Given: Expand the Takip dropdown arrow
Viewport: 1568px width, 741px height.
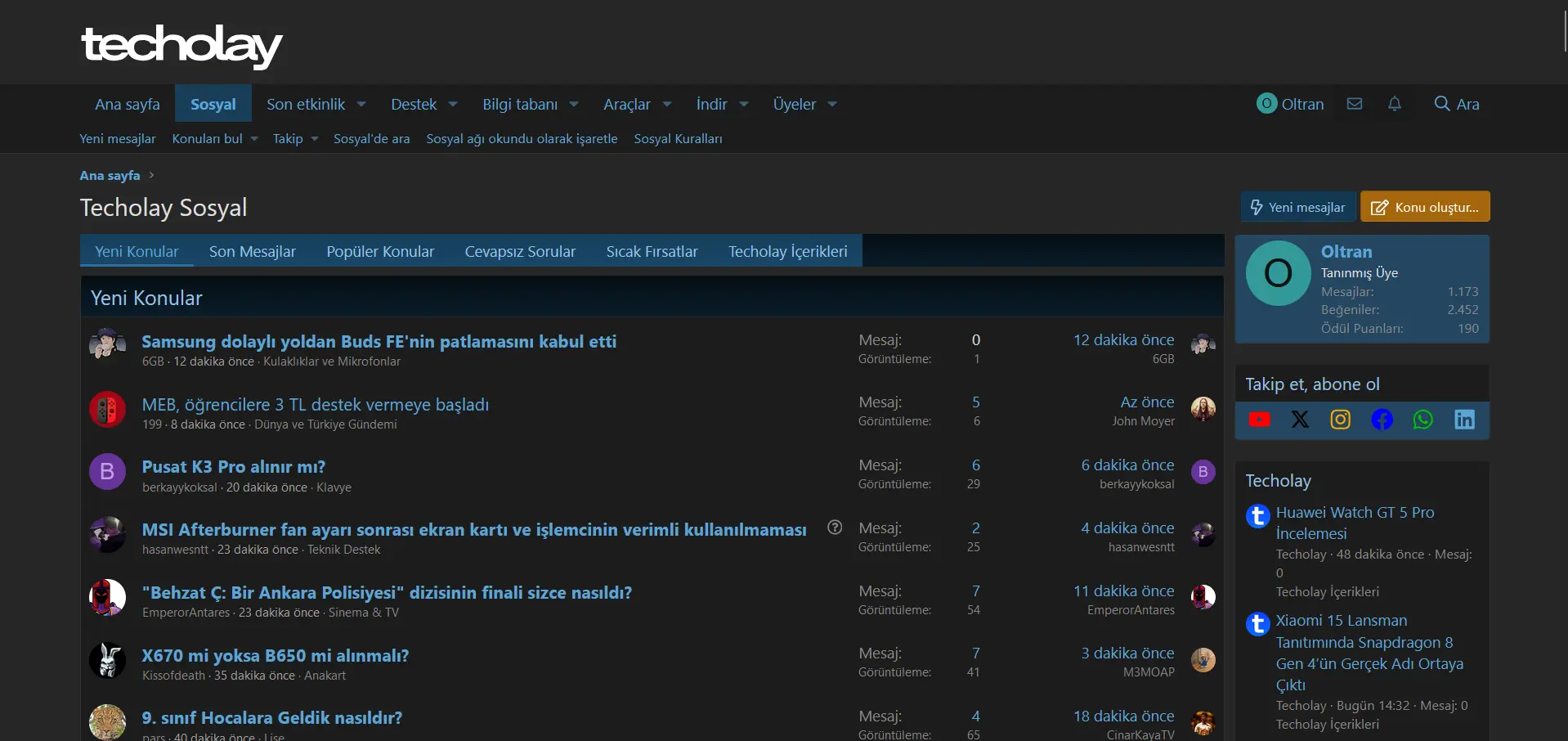Looking at the screenshot, I should coord(315,138).
